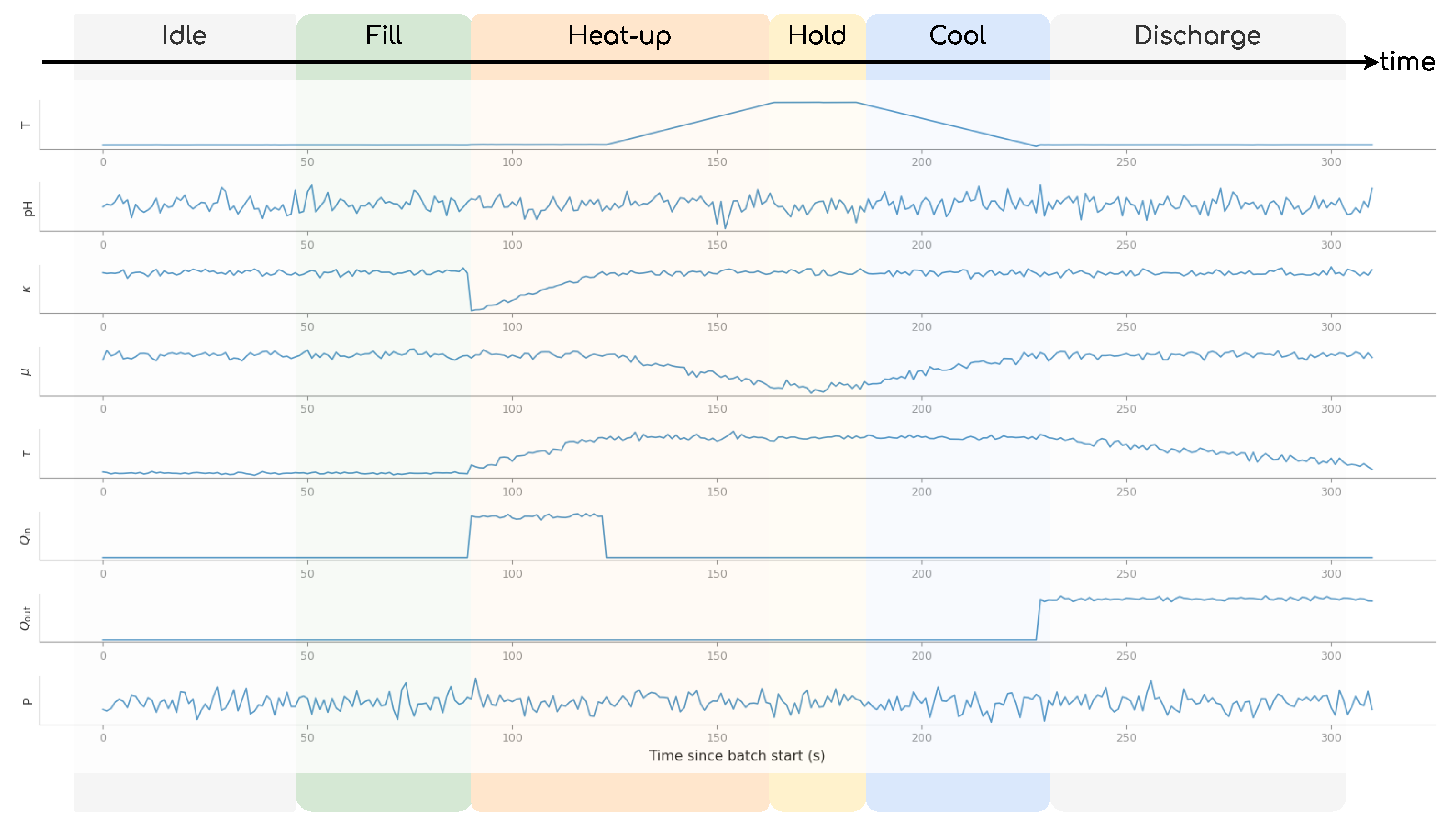Click 'Time since batch start (s)' label
Image resolution: width=1456 pixels, height=830 pixels.
[x=737, y=755]
